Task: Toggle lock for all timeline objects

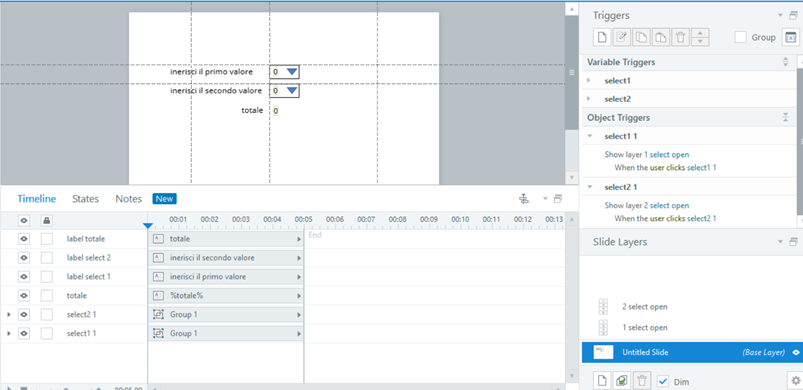Action: pos(47,221)
